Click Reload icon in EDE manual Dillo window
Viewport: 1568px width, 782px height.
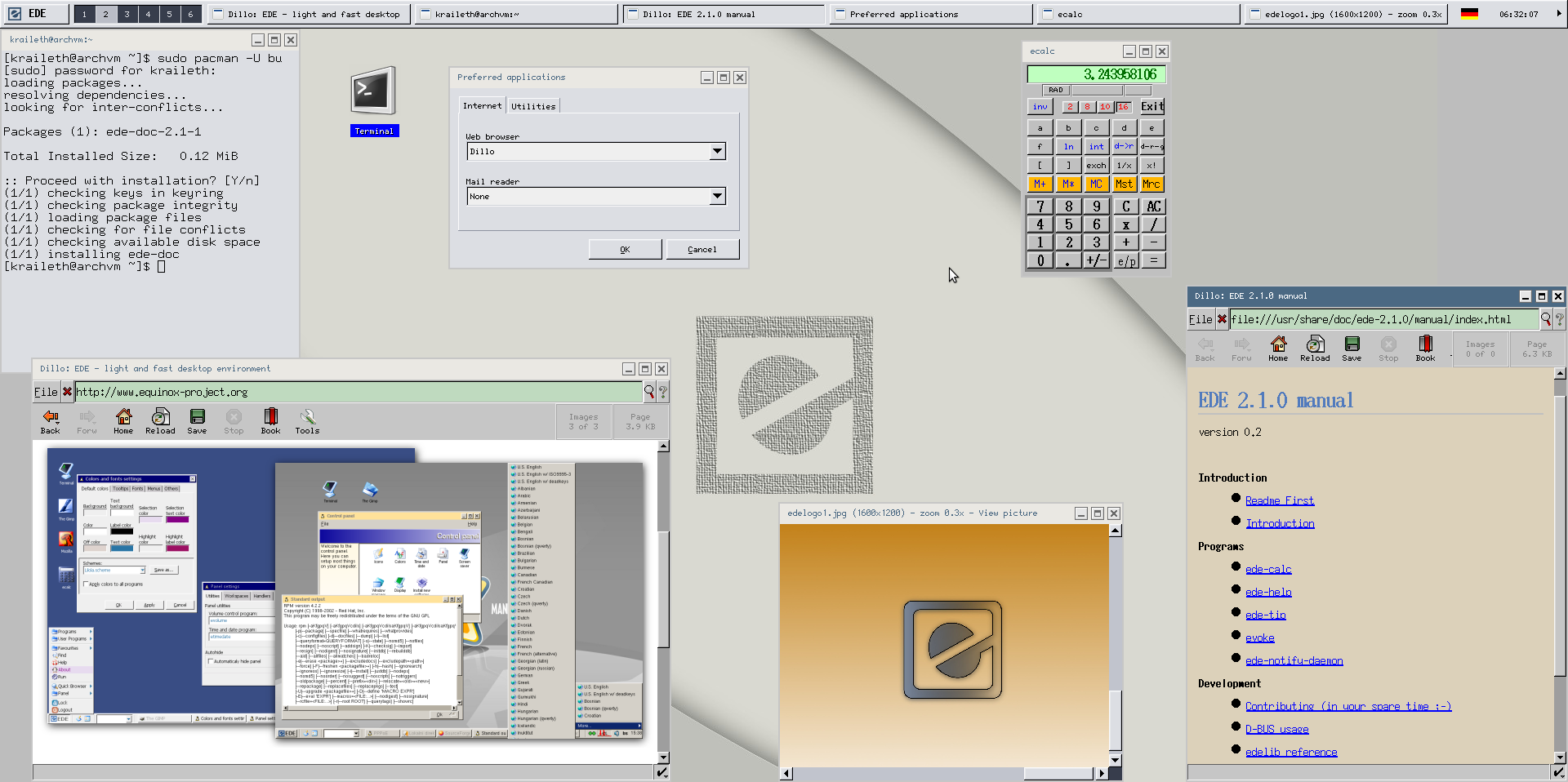pyautogui.click(x=1315, y=349)
